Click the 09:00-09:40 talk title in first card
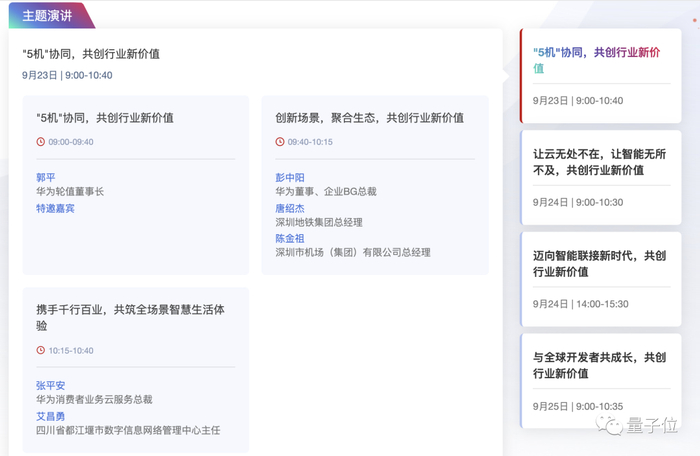 104,117
